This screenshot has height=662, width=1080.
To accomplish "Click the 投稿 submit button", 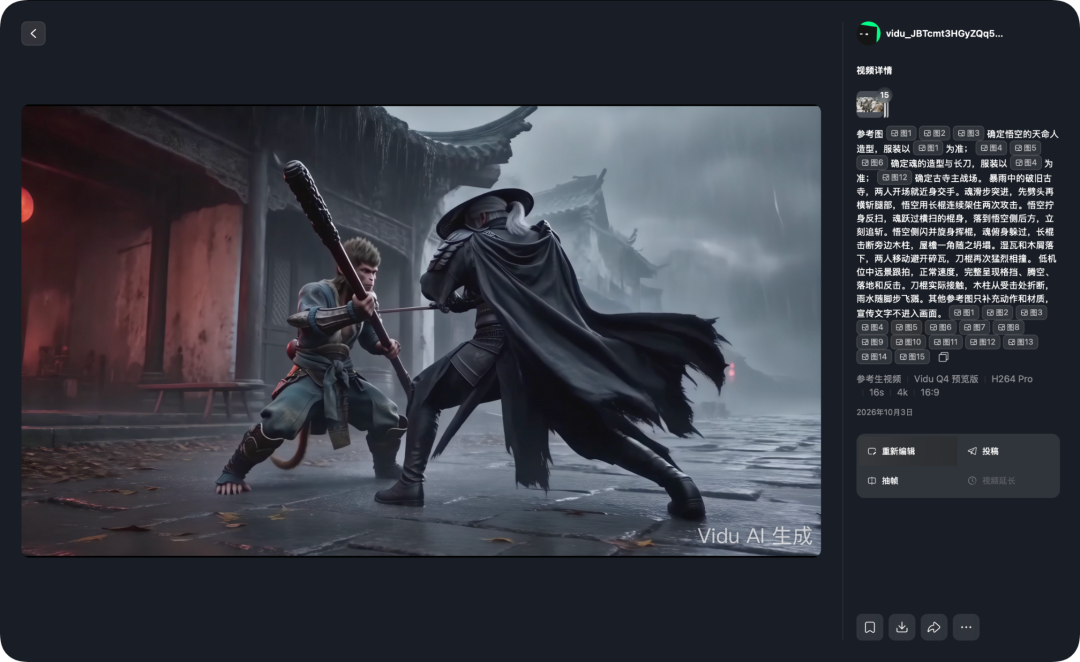I will click(1008, 451).
